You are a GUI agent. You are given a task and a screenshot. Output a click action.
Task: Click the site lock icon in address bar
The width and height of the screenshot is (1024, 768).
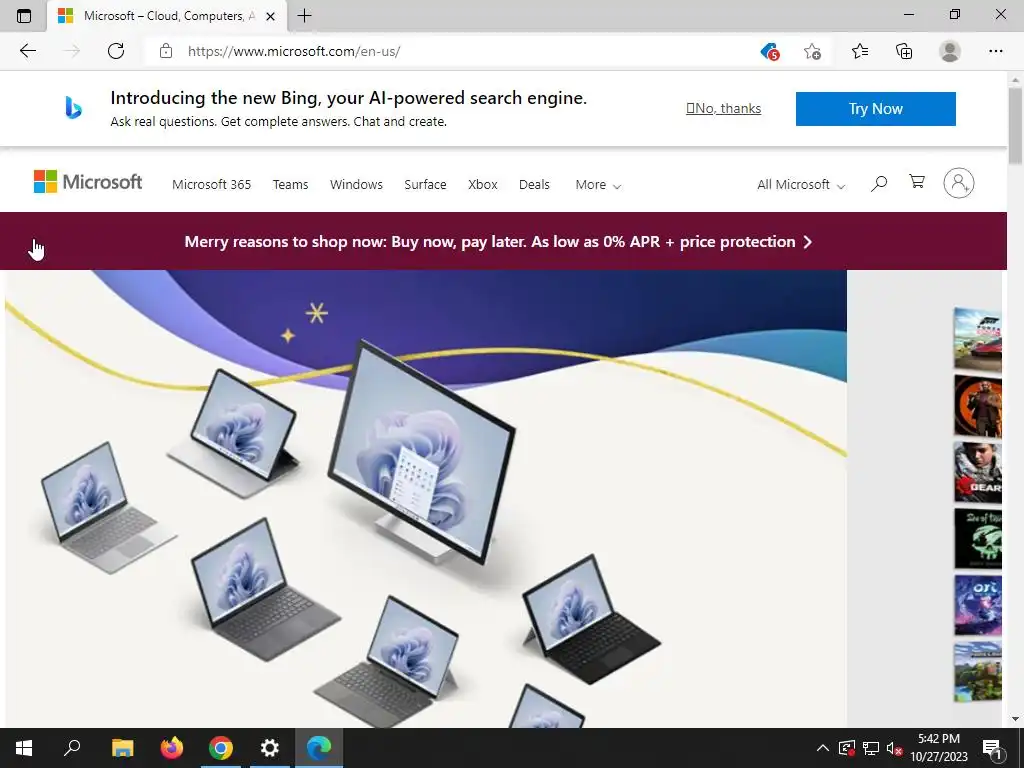click(x=166, y=51)
